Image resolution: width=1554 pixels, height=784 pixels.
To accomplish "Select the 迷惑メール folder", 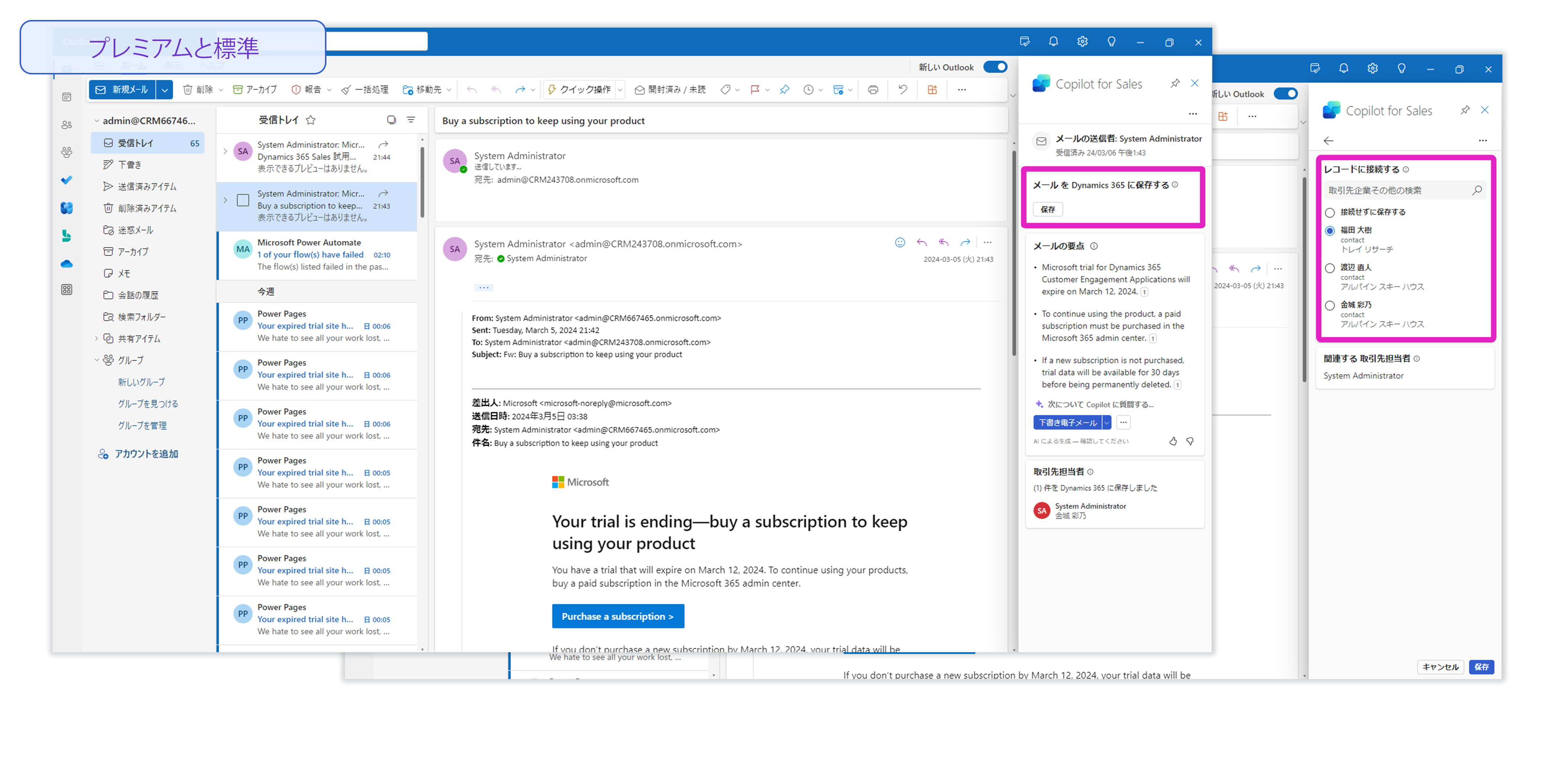I will click(x=148, y=230).
